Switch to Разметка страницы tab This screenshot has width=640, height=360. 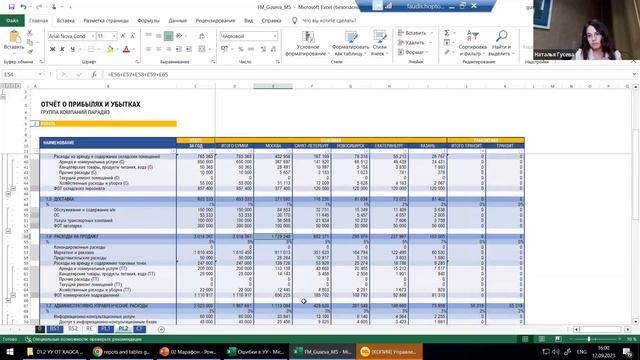pos(106,20)
